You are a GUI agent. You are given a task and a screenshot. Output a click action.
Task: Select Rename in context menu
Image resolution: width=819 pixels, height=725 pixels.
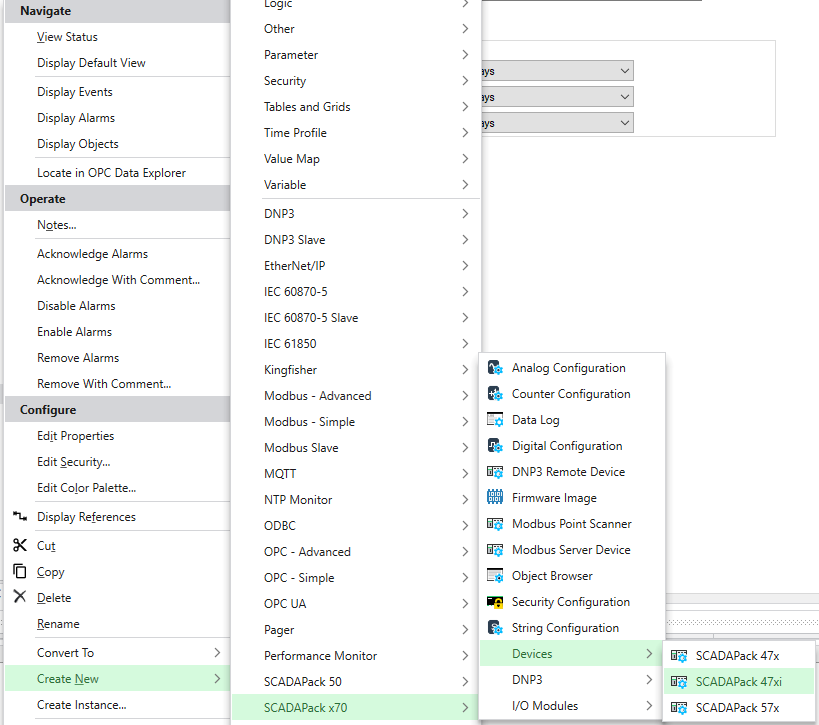click(x=58, y=624)
